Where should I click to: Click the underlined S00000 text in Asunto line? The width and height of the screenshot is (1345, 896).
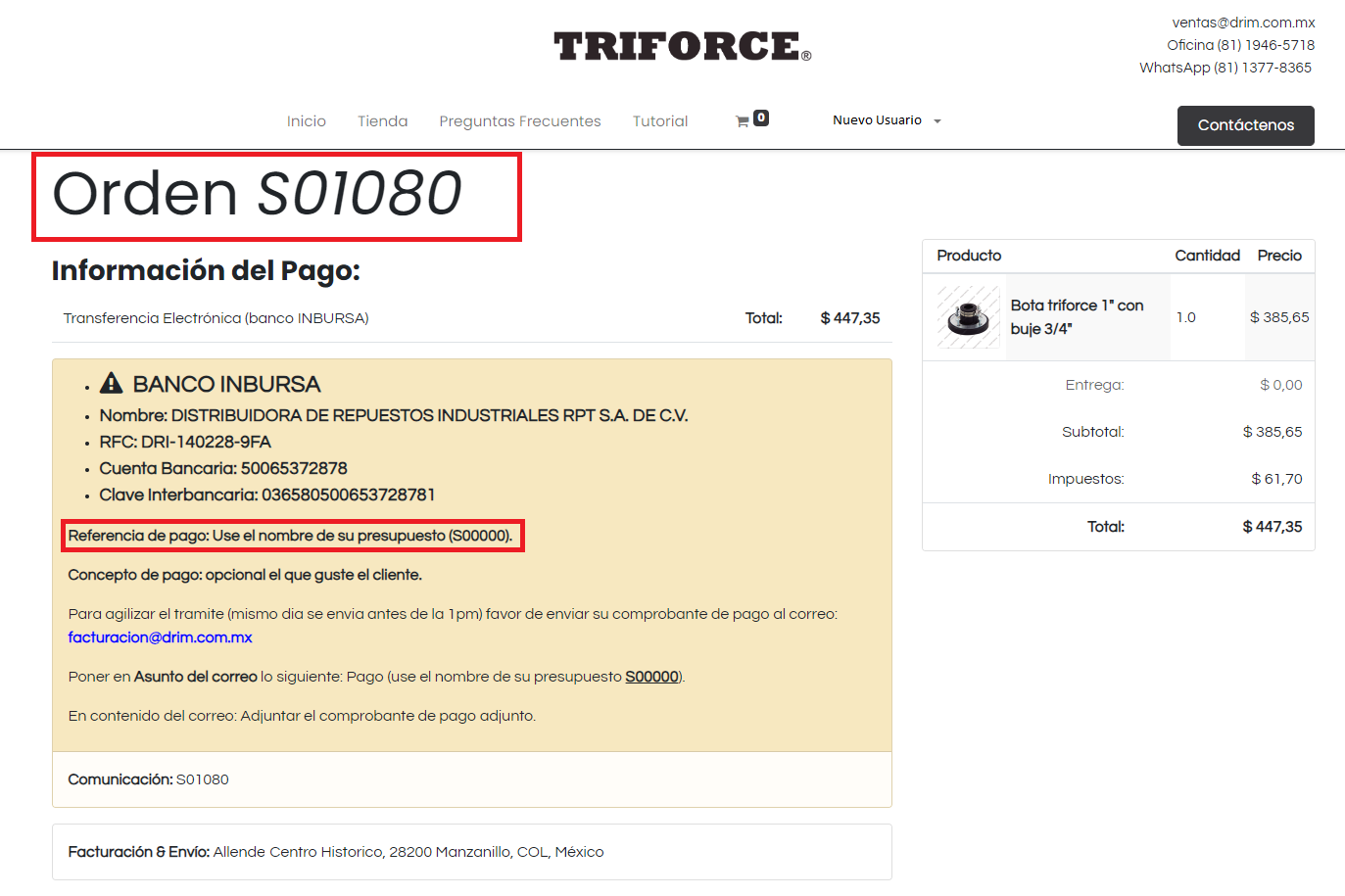(x=651, y=677)
